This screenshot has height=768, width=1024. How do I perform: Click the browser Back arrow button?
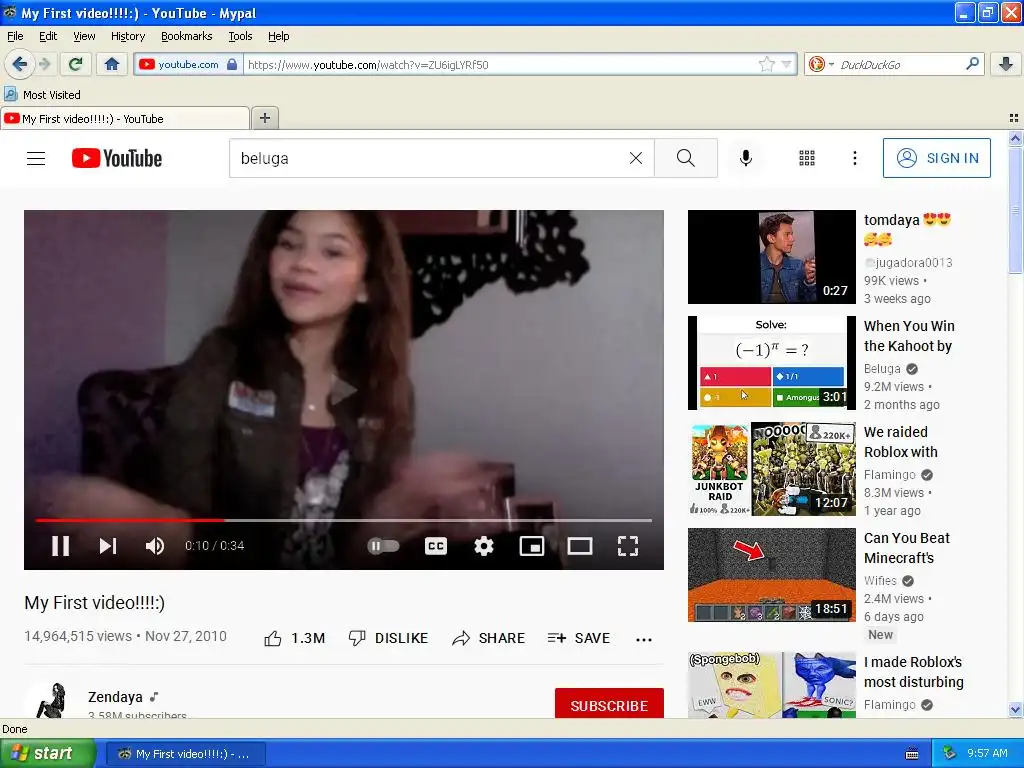click(19, 64)
